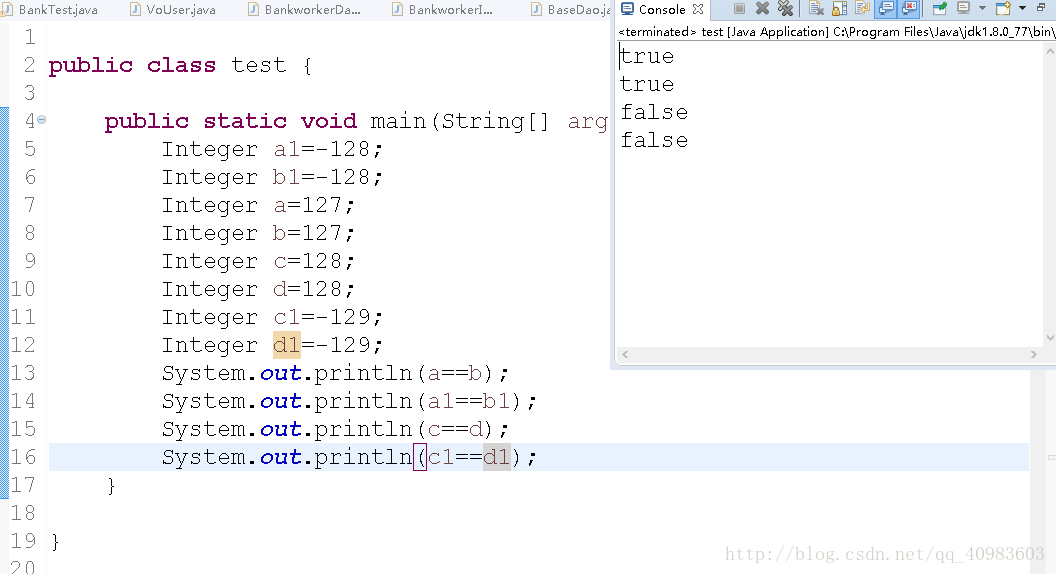Viewport: 1056px width, 574px height.
Task: Click Remove Launch icon in Console toolbar
Action: [x=762, y=9]
